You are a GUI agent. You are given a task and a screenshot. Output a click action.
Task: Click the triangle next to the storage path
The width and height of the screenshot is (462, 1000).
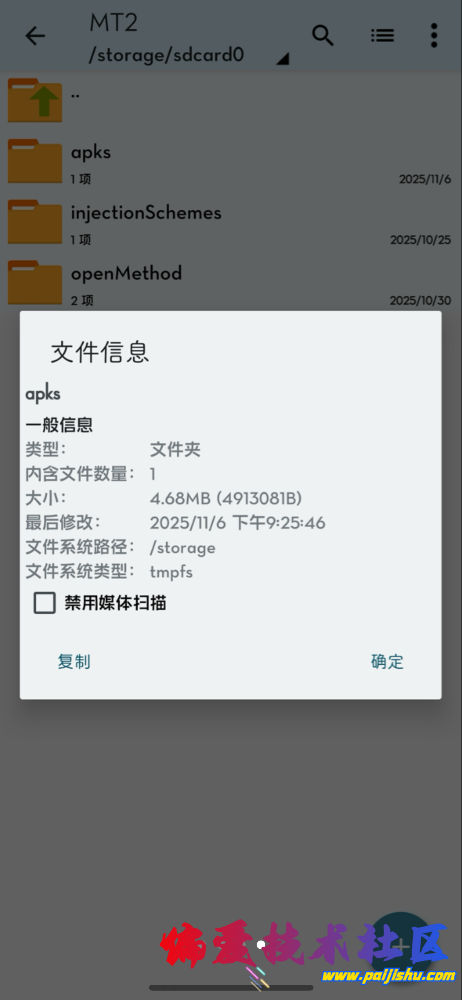pyautogui.click(x=283, y=59)
